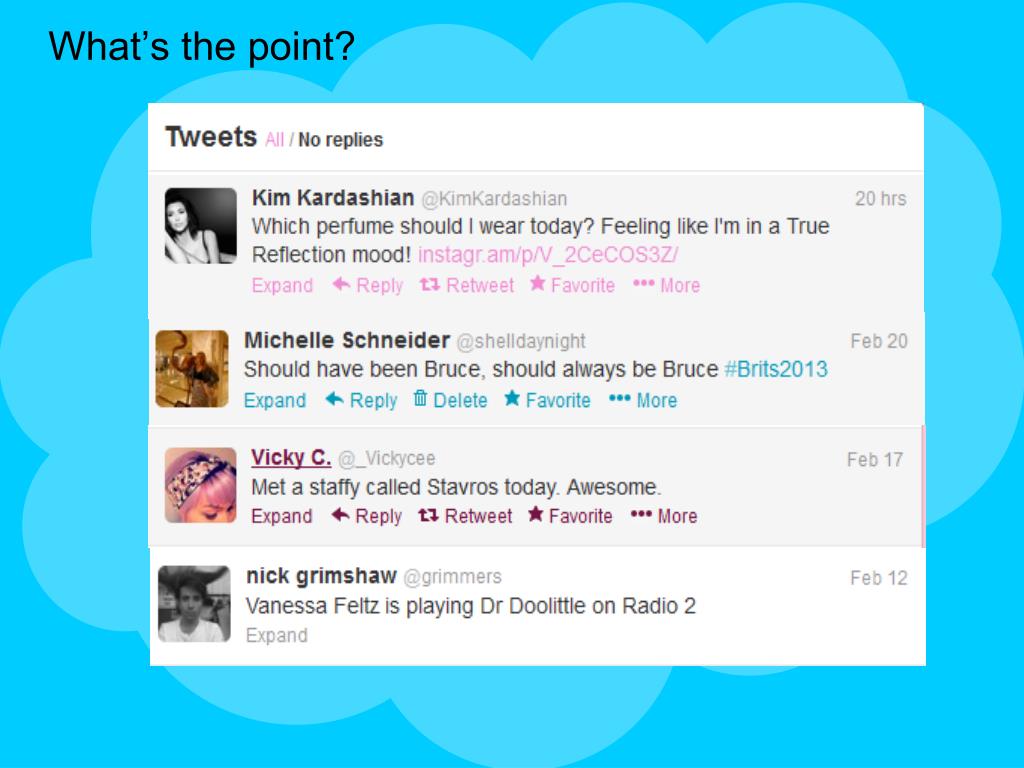Favorite Michelle Schneider's tweet
This screenshot has width=1024, height=768.
tap(547, 400)
